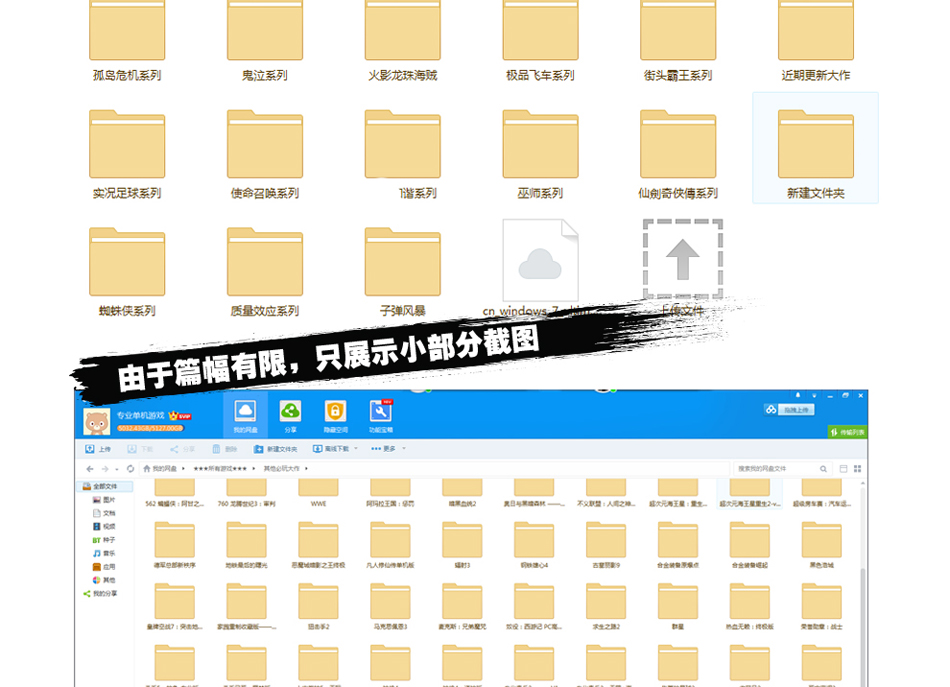Viewport: 950px width, 687px height.
Task: Click the bear avatar profile picture
Action: pos(96,421)
